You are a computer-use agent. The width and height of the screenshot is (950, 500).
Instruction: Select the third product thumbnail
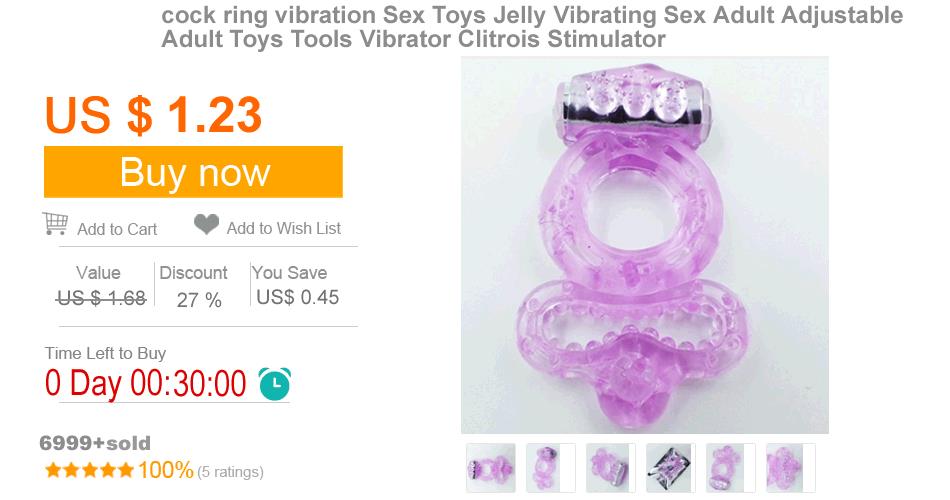(x=611, y=468)
